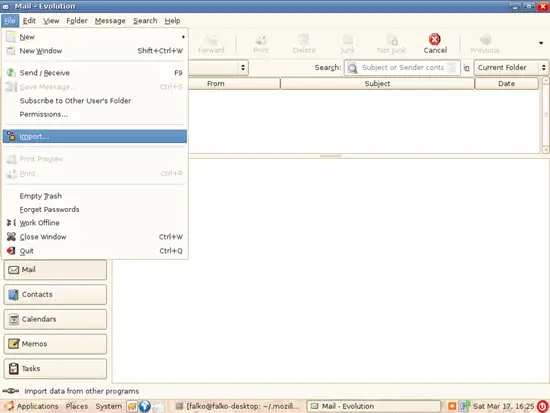Open the Help menu

tap(172, 21)
